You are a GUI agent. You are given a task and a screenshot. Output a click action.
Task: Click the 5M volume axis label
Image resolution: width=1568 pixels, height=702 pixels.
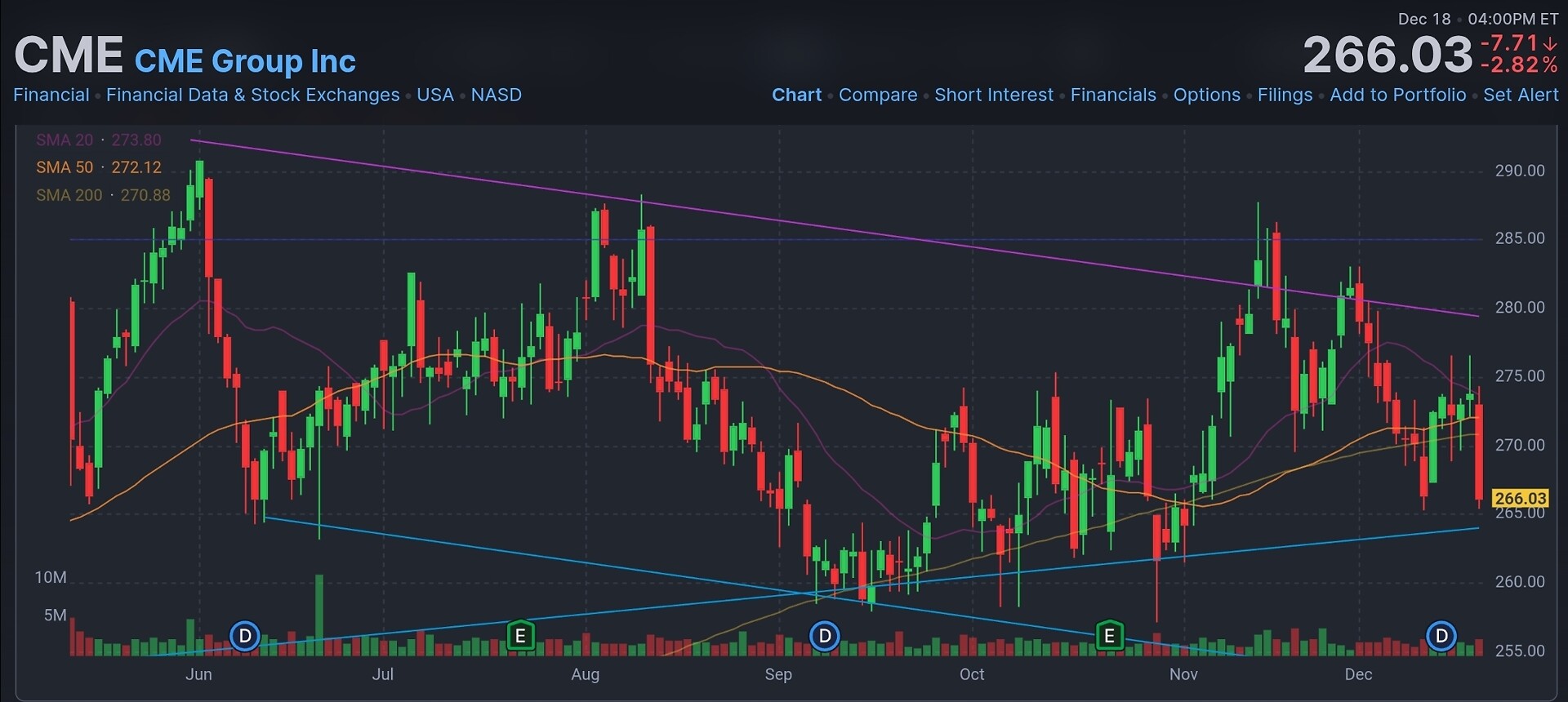pos(56,615)
